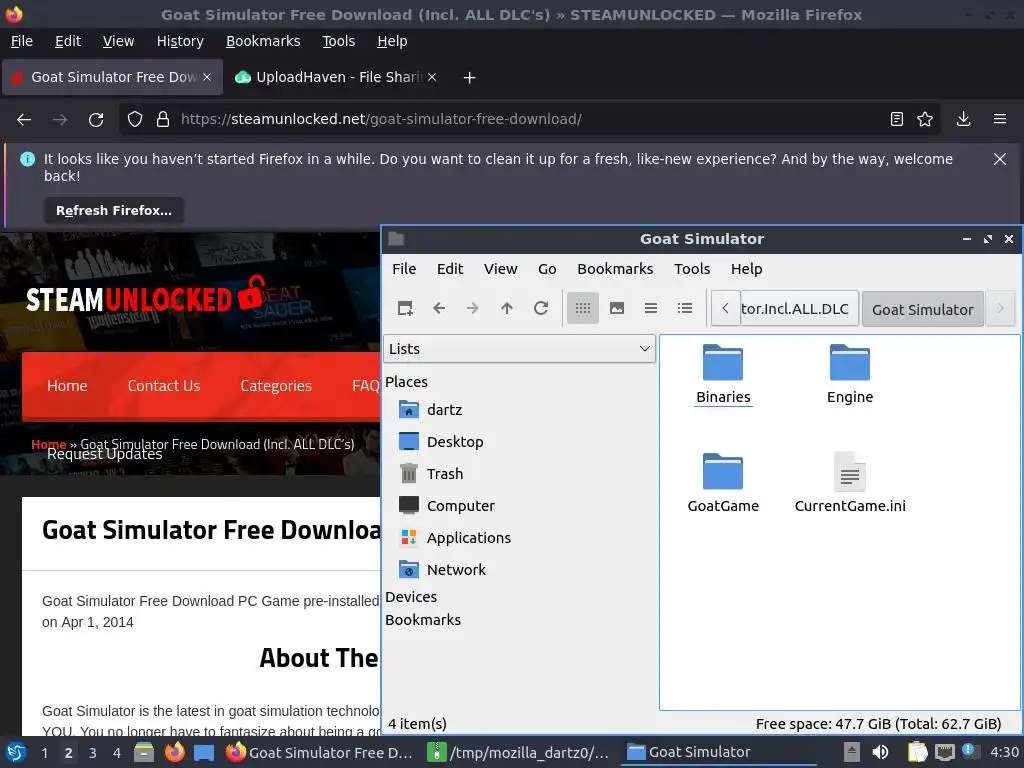The image size is (1024, 768).
Task: Switch to the UploadHaven - File Sharing tab
Action: click(x=336, y=77)
